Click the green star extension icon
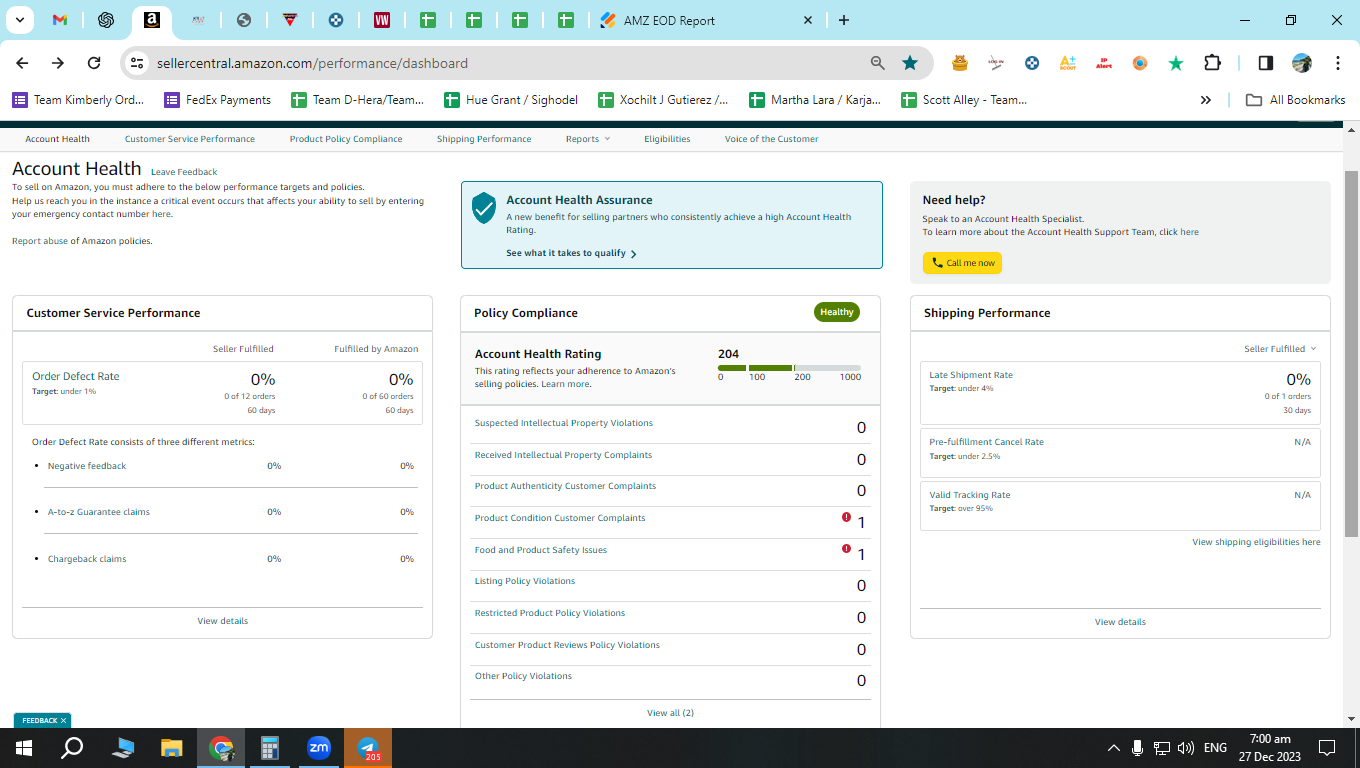Viewport: 1360px width, 768px height. tap(1176, 63)
